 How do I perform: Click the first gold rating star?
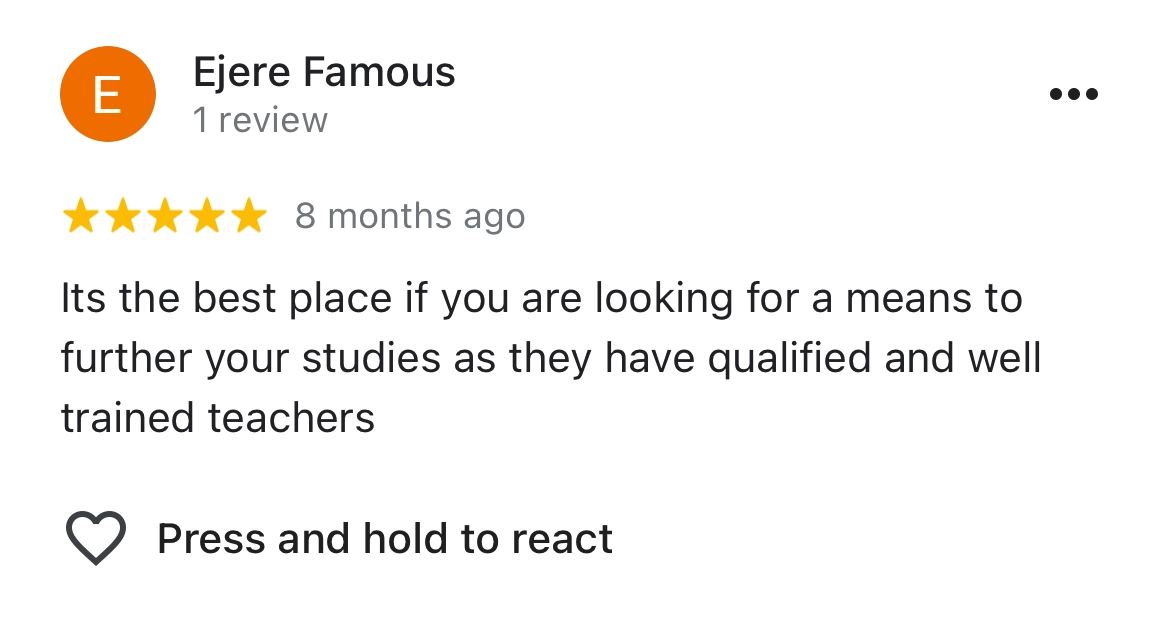[80, 216]
